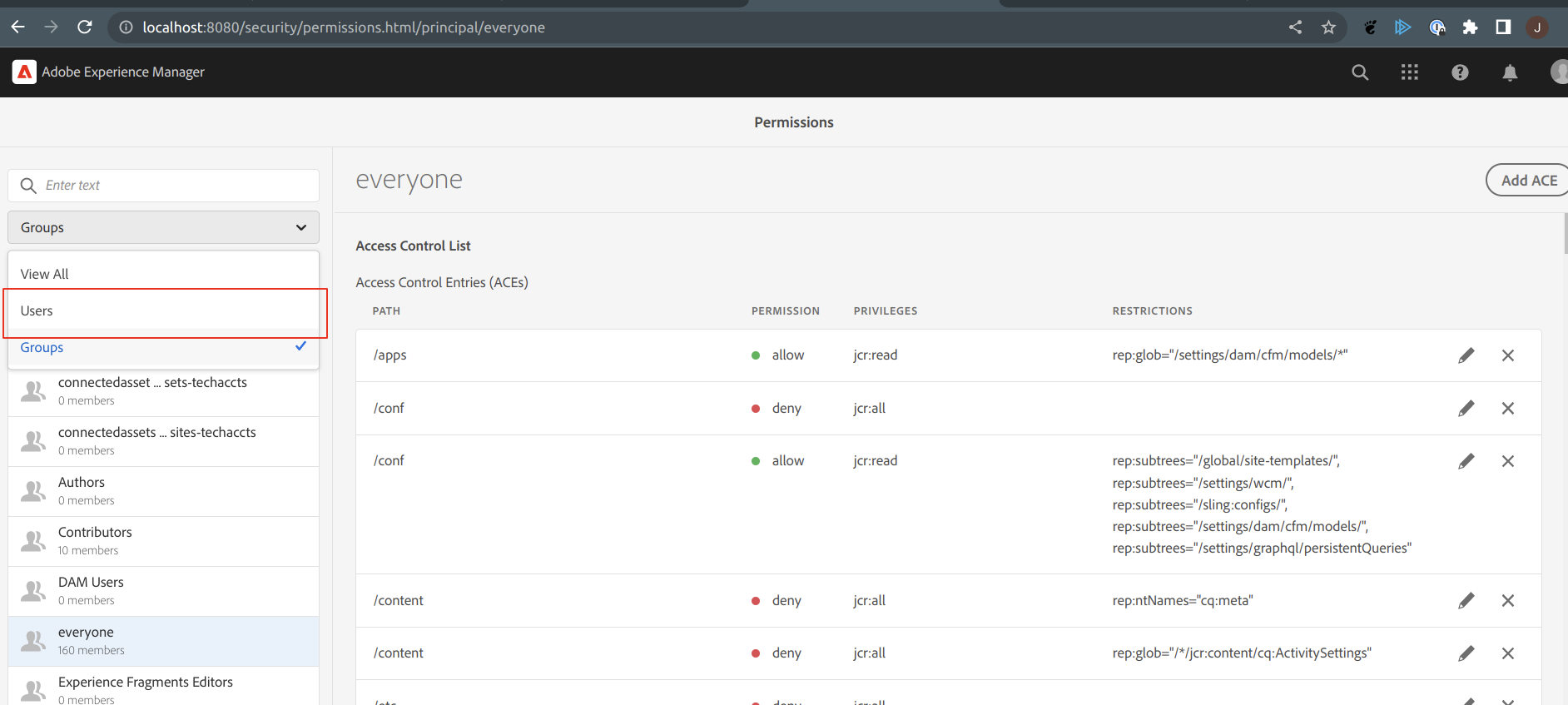1568x705 pixels.
Task: Open AEM notifications bell
Action: [1510, 72]
